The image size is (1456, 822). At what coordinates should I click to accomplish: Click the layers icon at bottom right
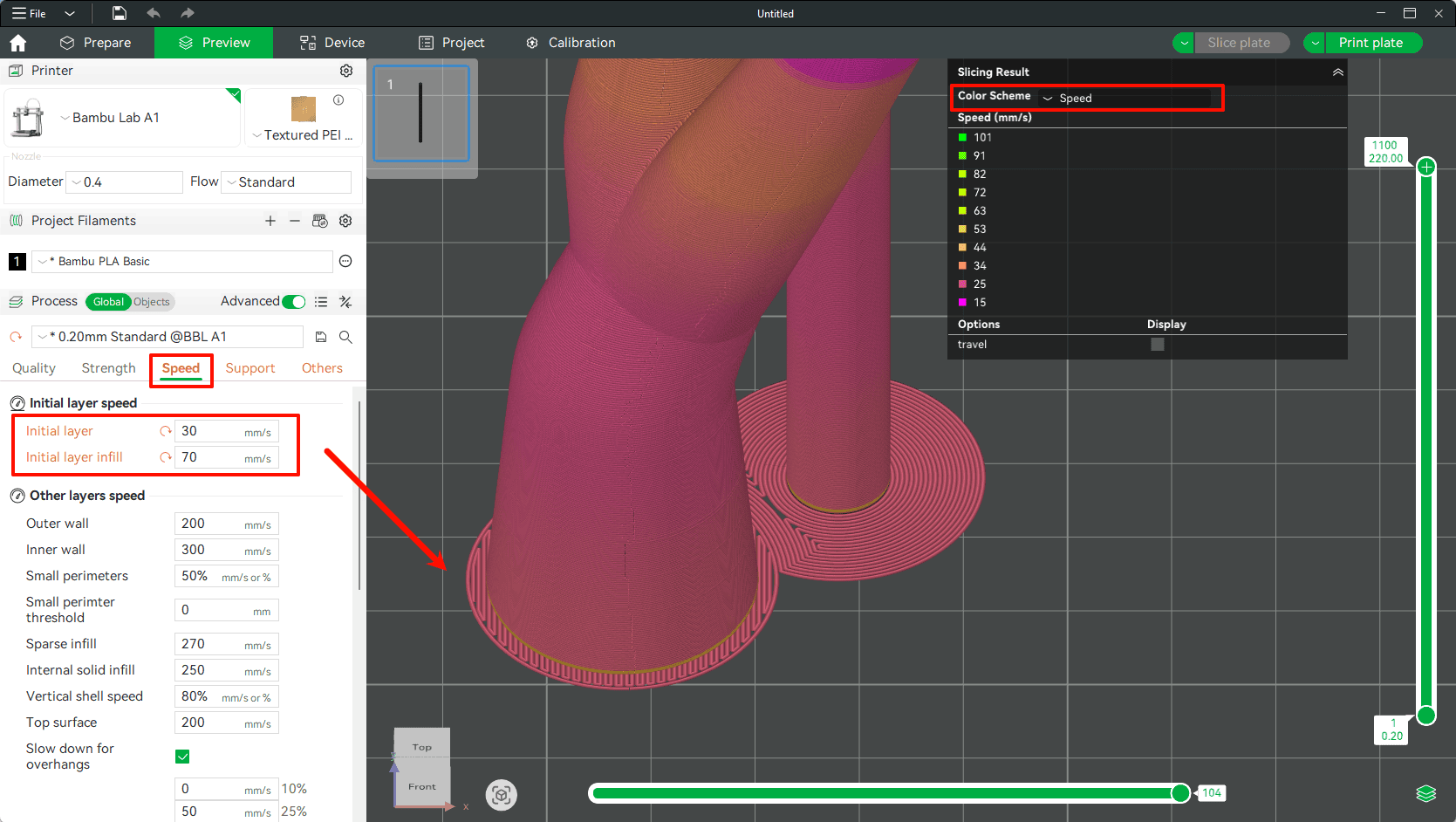coord(1425,793)
